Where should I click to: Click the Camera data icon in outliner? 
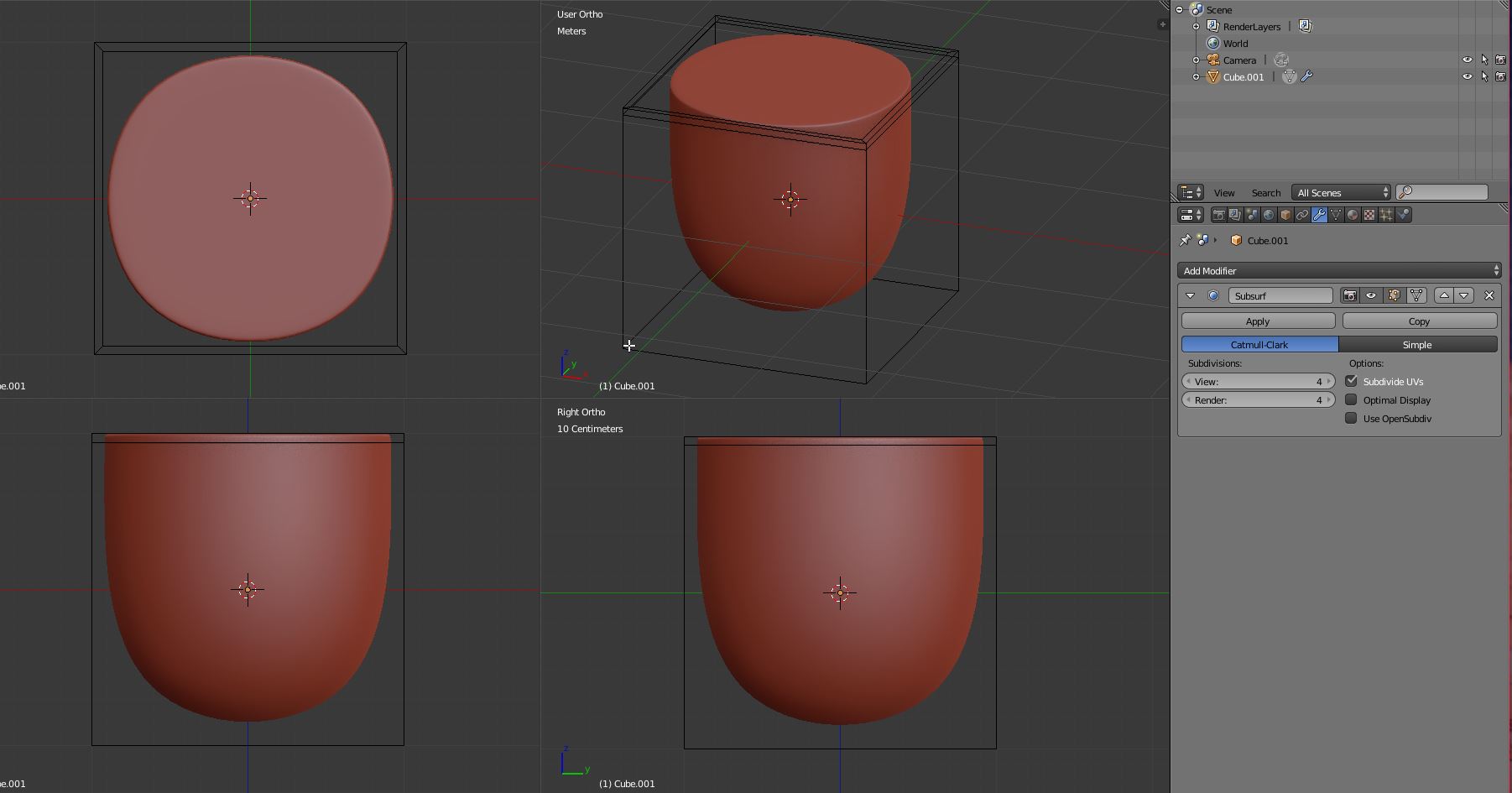pos(1281,60)
